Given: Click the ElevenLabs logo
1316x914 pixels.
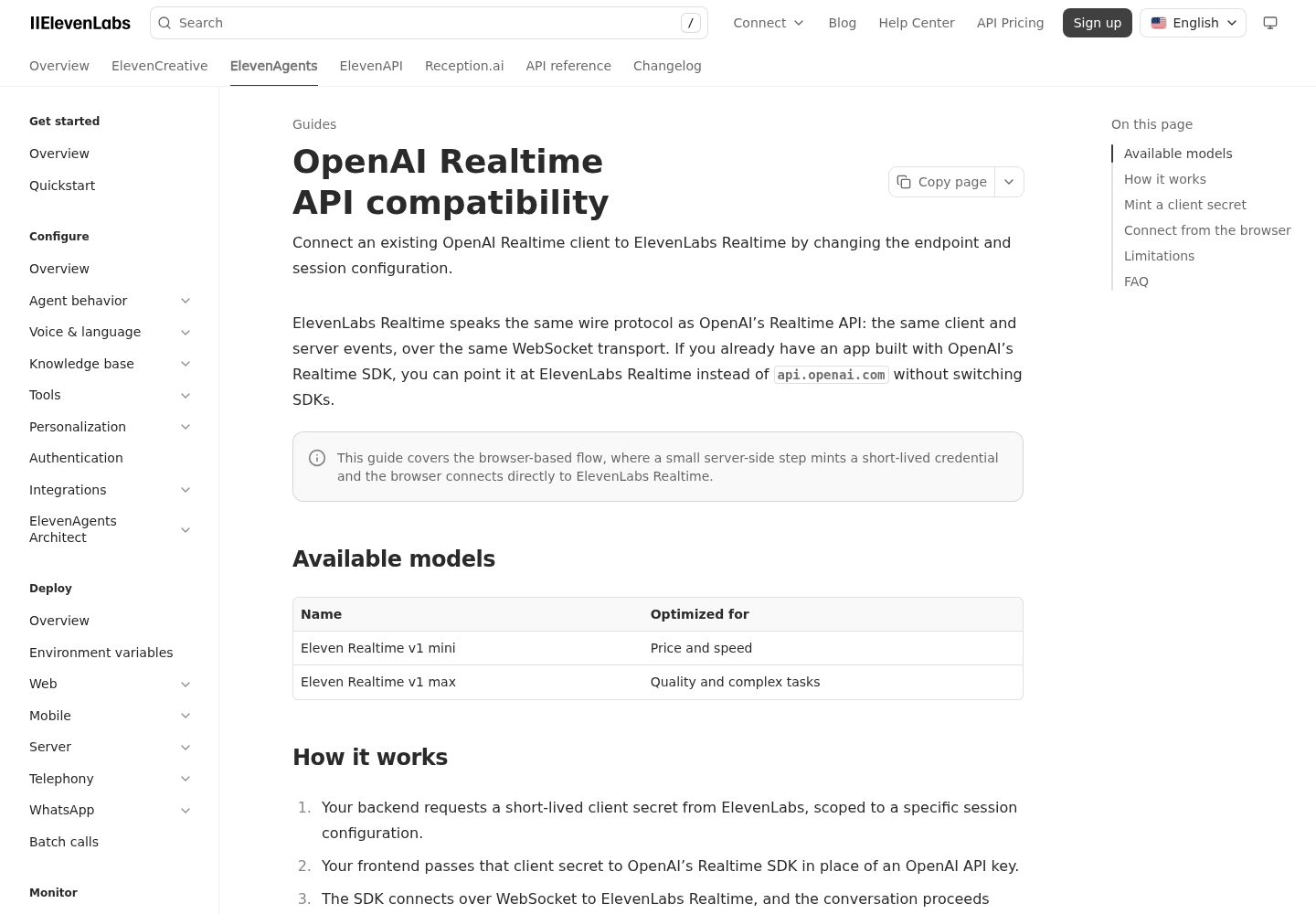Looking at the screenshot, I should 80,23.
